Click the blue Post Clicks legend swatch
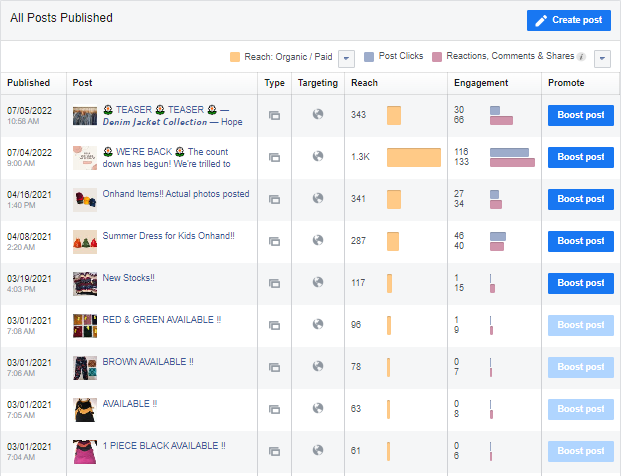 click(369, 57)
